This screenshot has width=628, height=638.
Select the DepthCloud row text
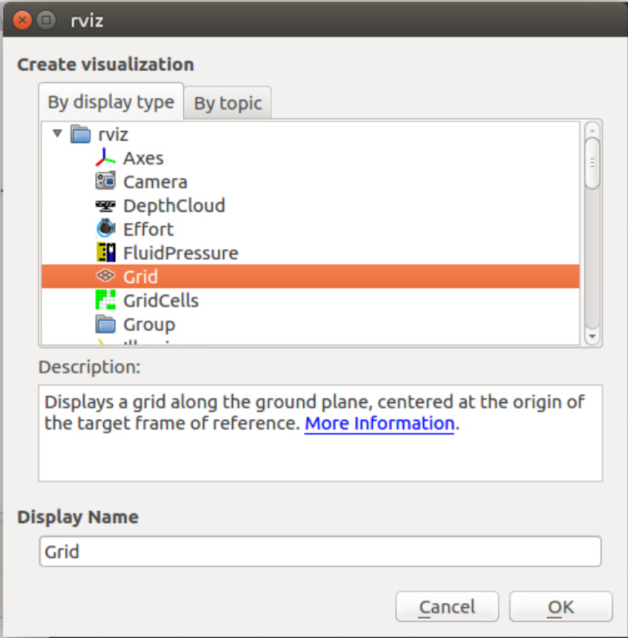click(x=174, y=205)
